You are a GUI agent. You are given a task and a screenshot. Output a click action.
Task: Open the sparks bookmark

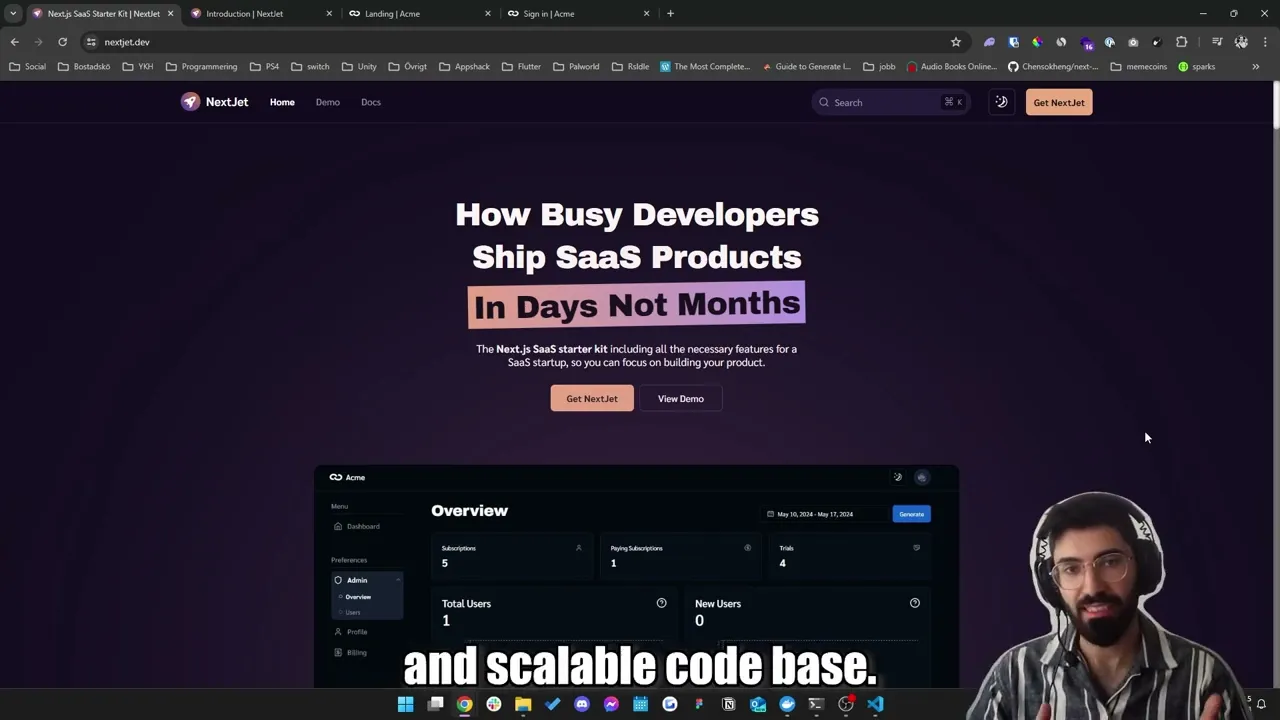(x=1196, y=67)
